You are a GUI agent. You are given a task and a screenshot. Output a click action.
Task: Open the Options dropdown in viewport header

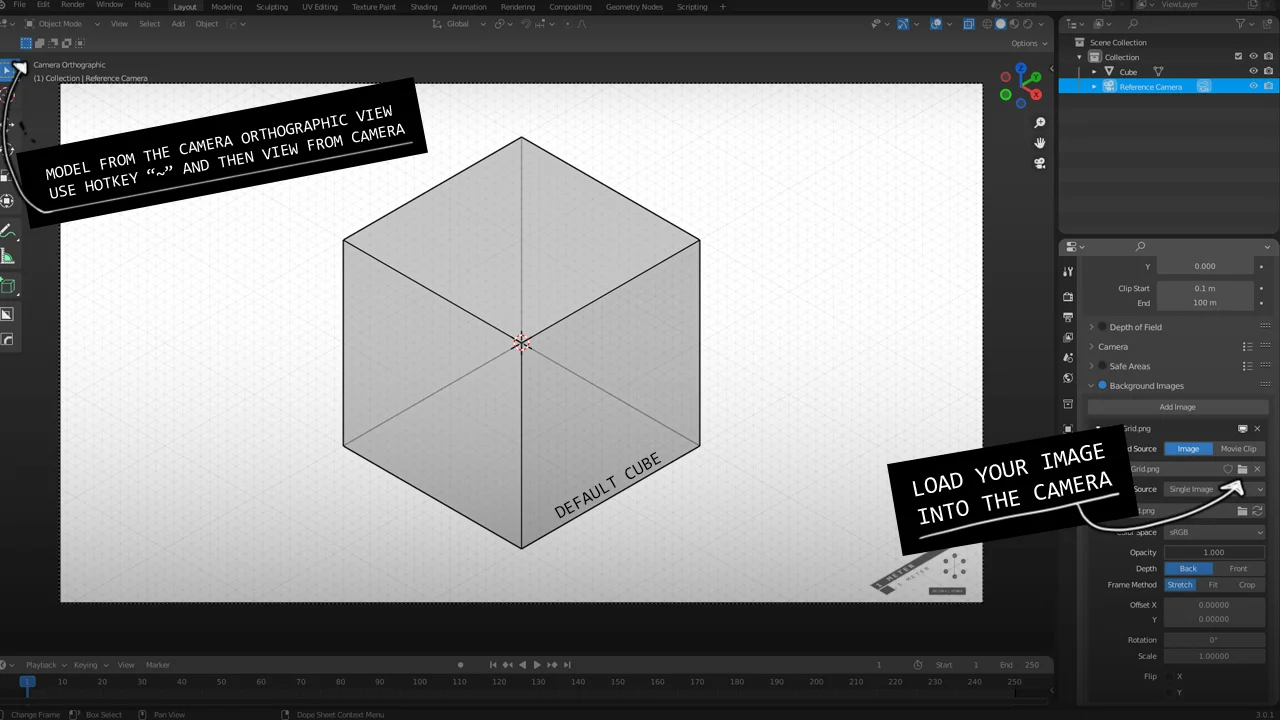tap(1030, 43)
